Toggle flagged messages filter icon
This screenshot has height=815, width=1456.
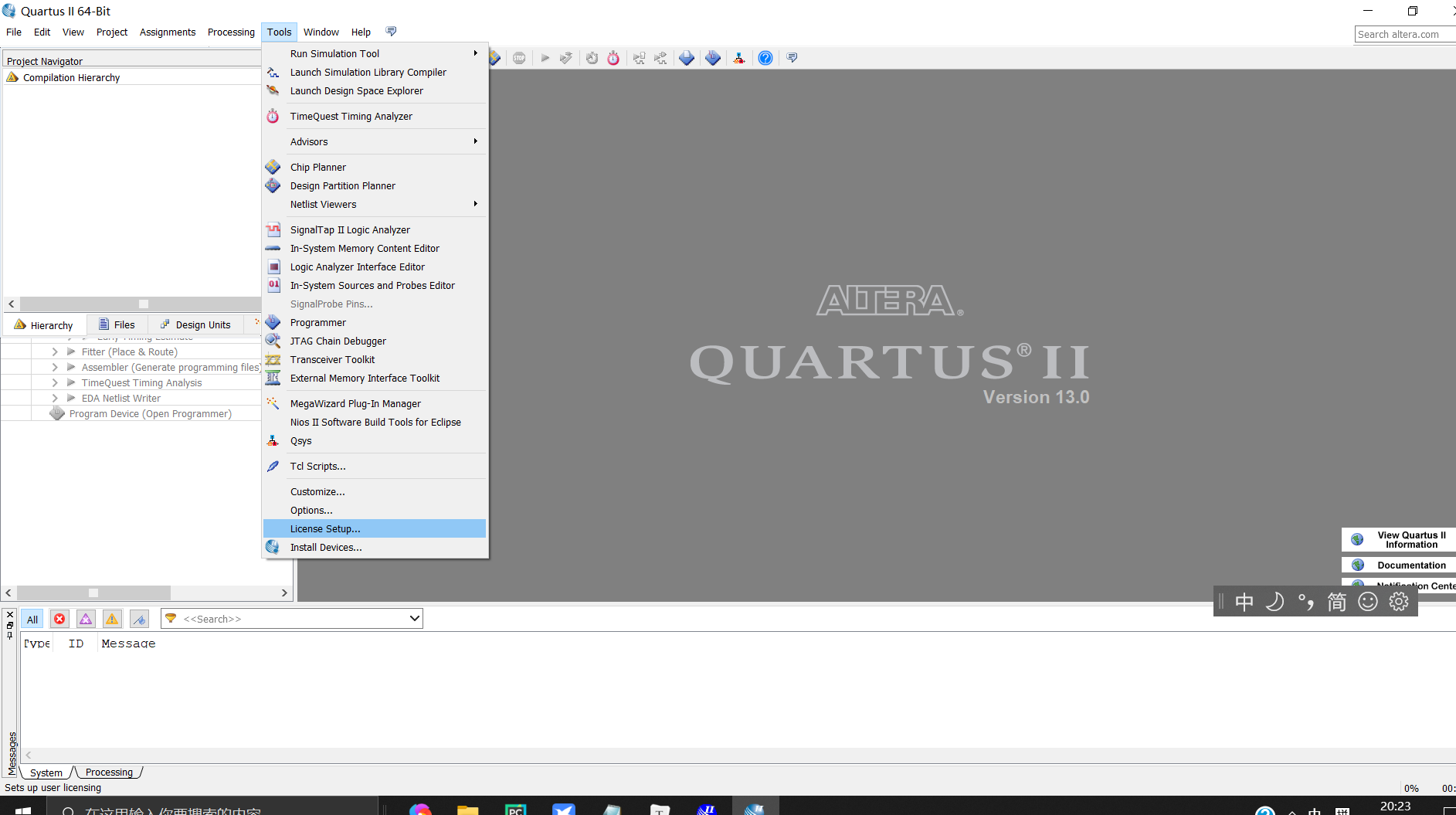(x=139, y=619)
